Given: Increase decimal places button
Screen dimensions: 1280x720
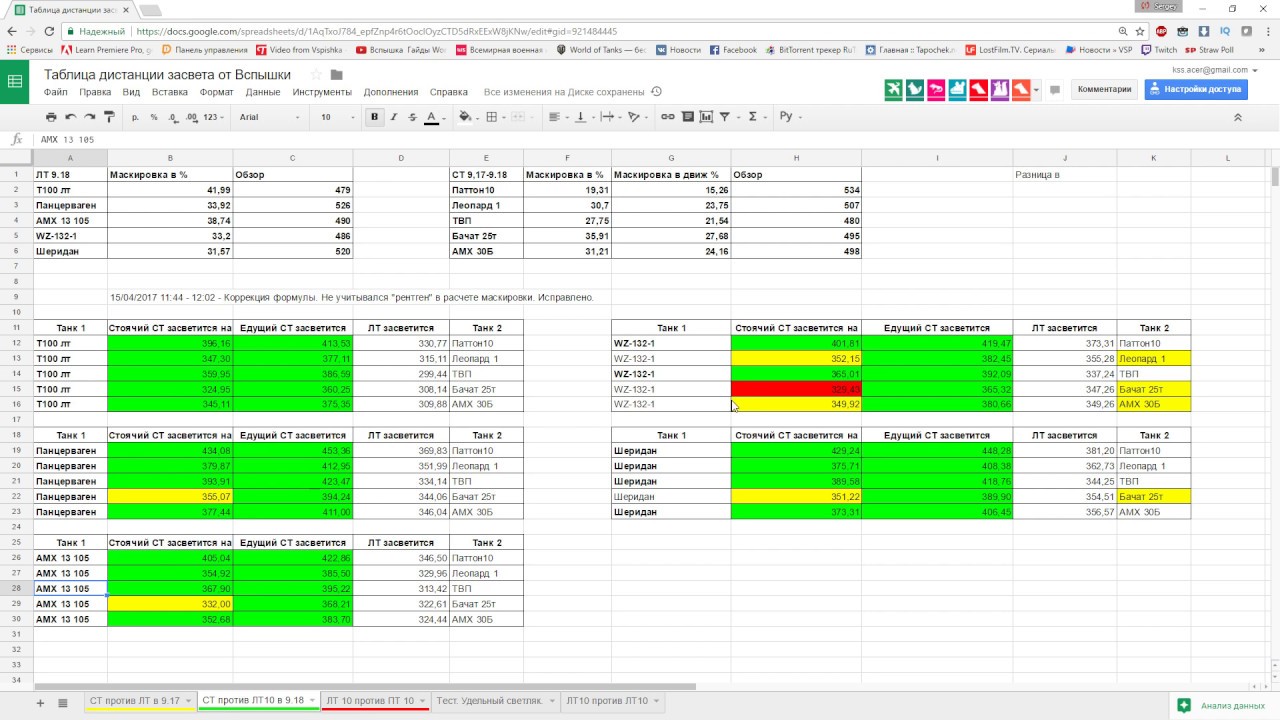Looking at the screenshot, I should (191, 117).
